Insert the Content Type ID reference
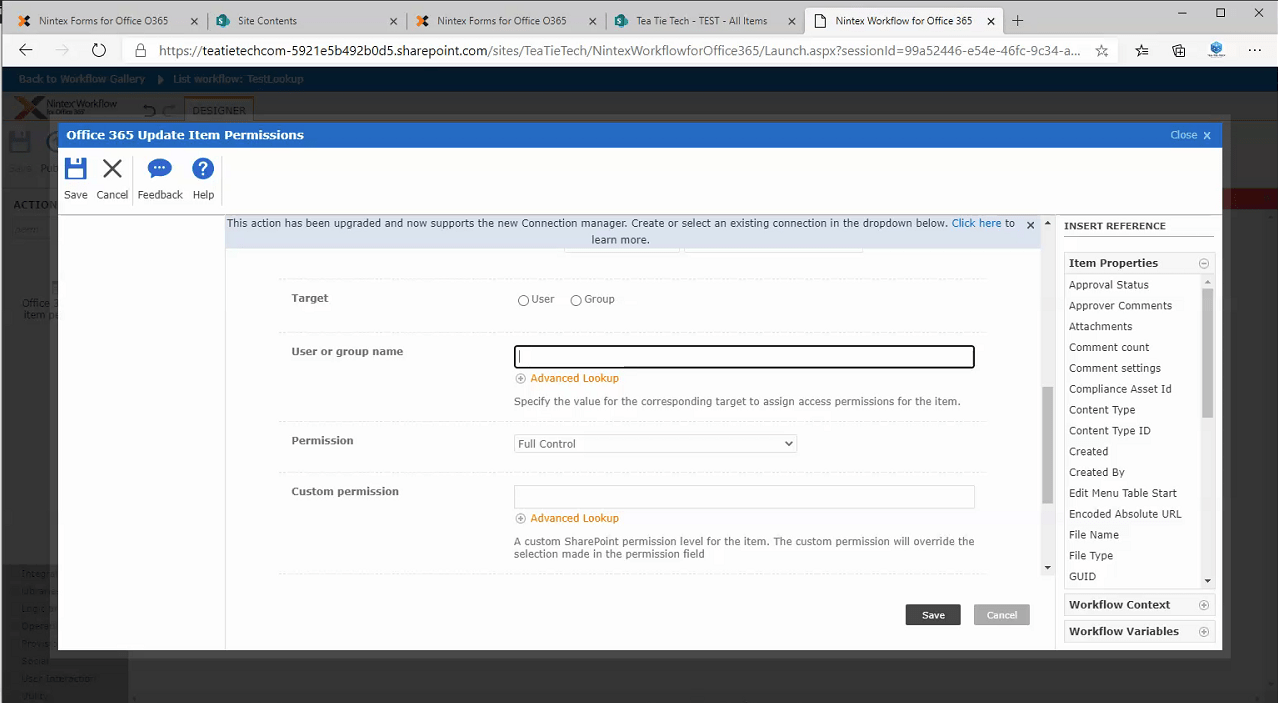Image resolution: width=1278 pixels, height=703 pixels. (1109, 431)
